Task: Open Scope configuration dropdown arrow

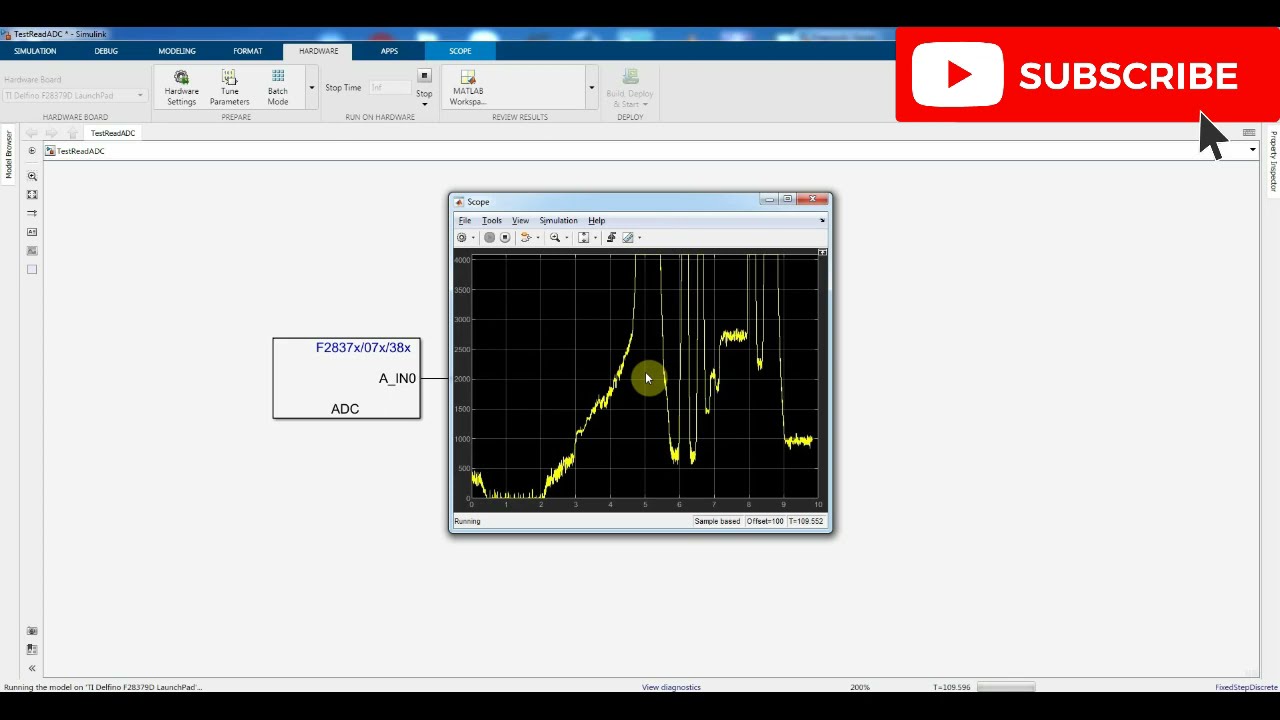Action: tap(473, 238)
